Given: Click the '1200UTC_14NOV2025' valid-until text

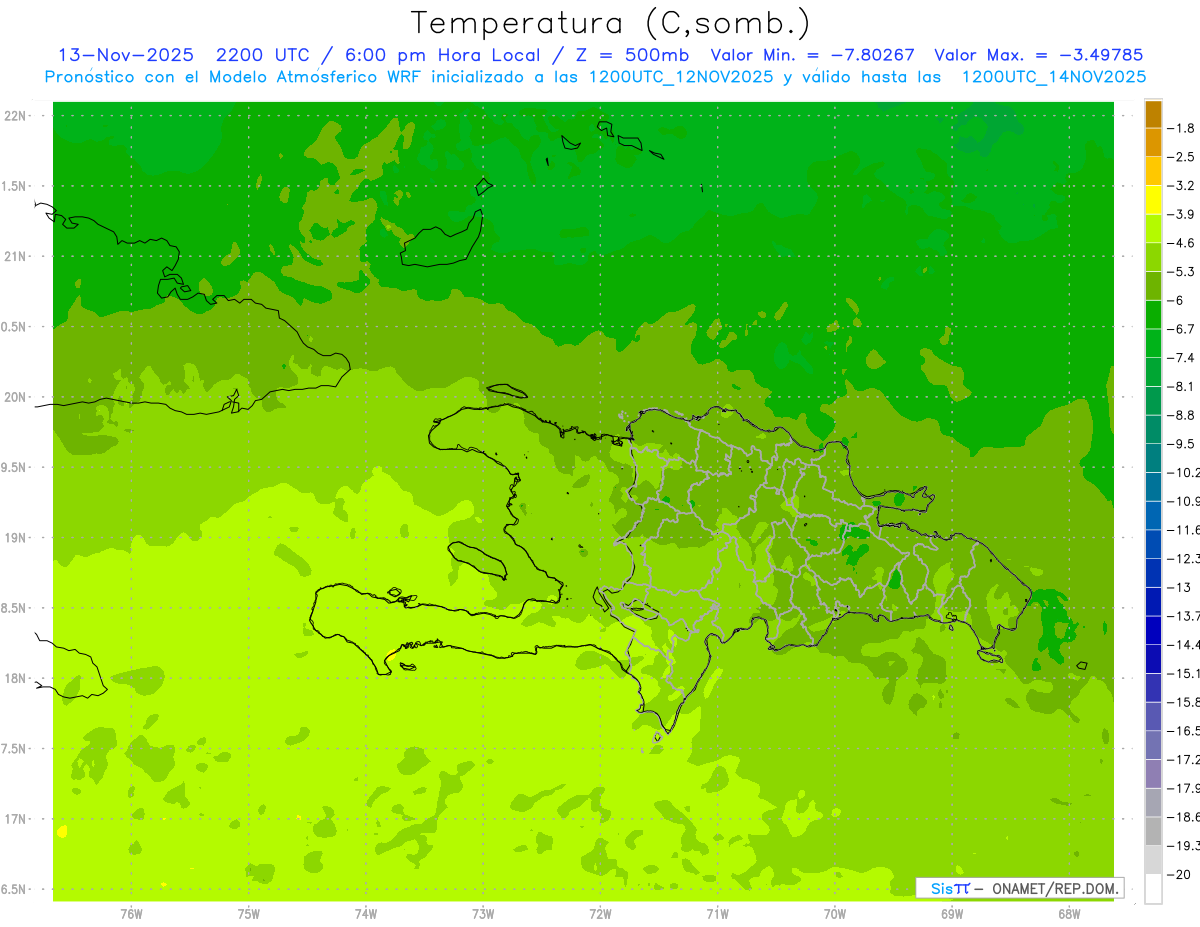Looking at the screenshot, I should [1053, 77].
